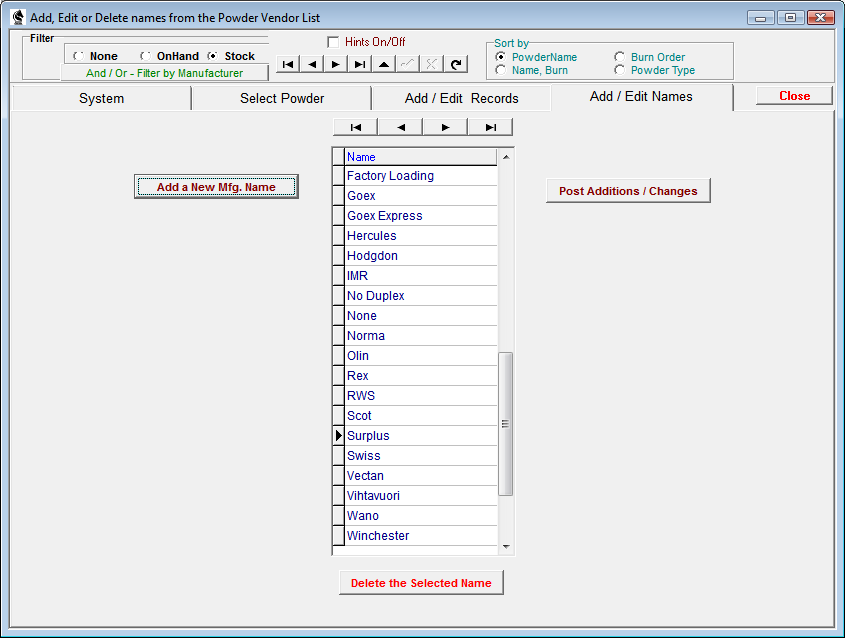This screenshot has width=845, height=638.
Task: Select the Factory Loading row
Action: [x=420, y=176]
